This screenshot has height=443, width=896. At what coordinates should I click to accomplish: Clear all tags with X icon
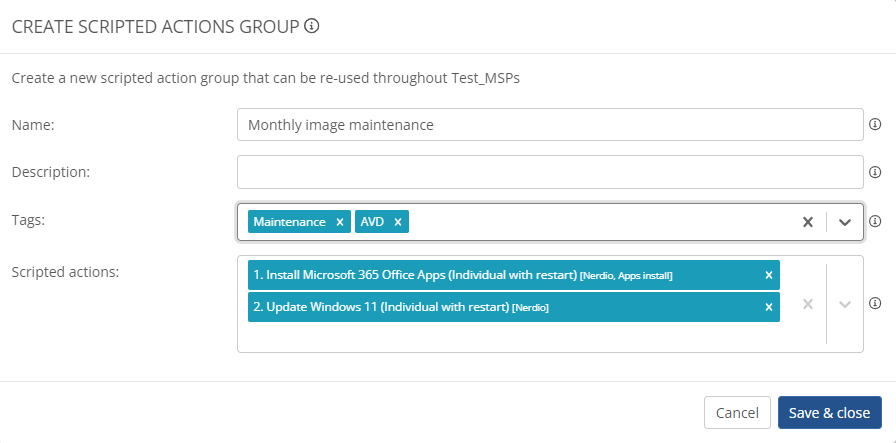808,222
